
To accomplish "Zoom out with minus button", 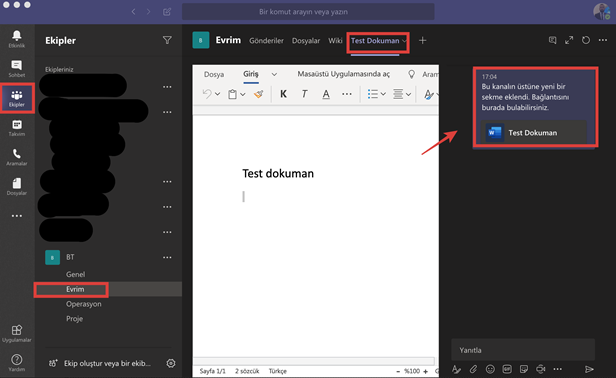I will pos(398,371).
